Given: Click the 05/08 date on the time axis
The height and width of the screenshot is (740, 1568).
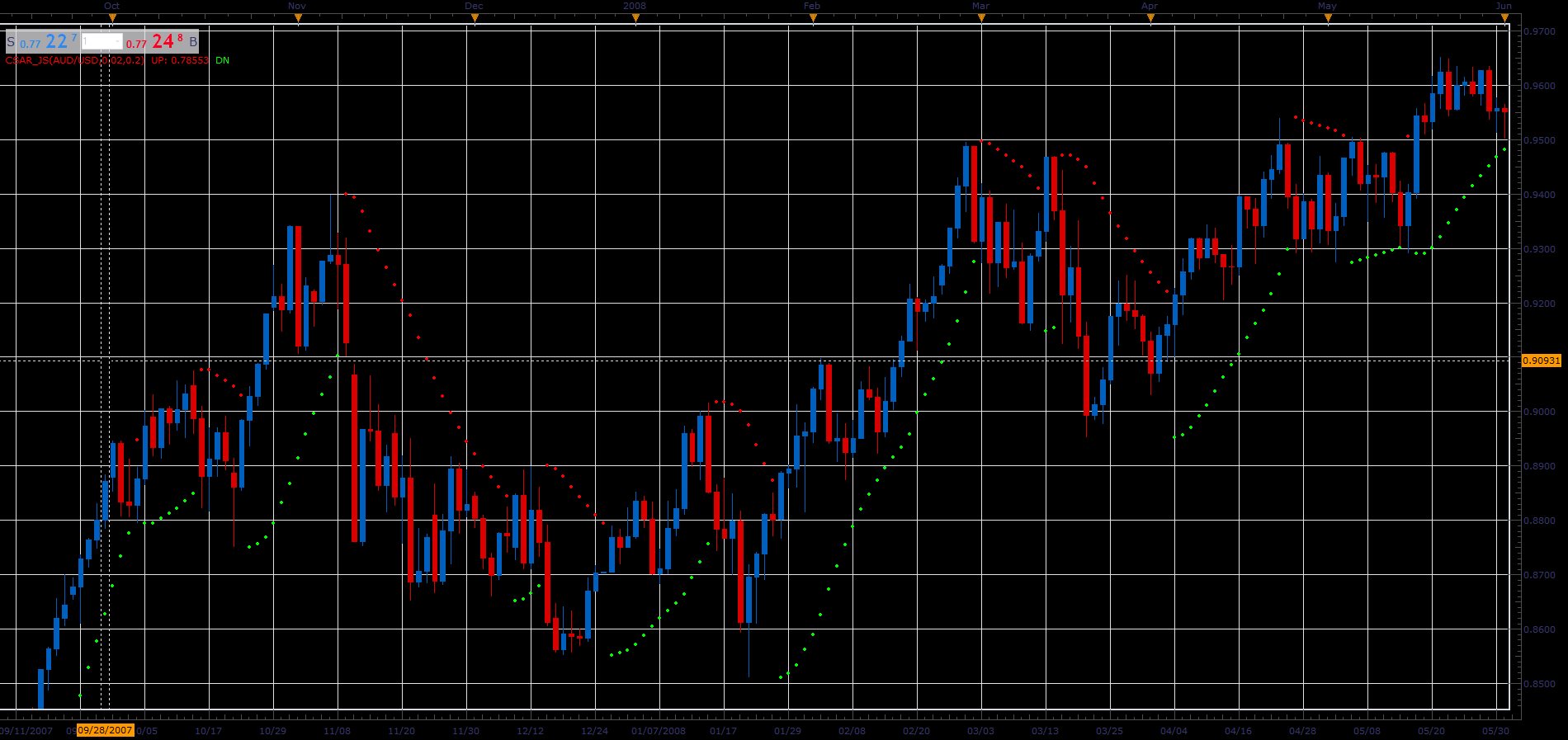Looking at the screenshot, I should 1367,731.
